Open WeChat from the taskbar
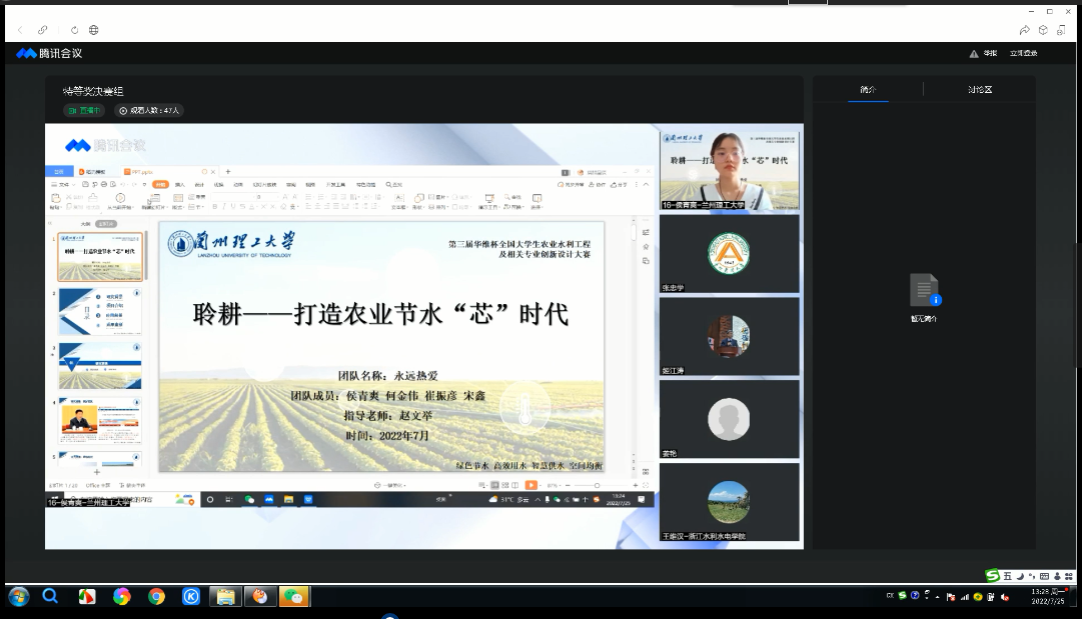The width and height of the screenshot is (1082, 619). pos(295,596)
